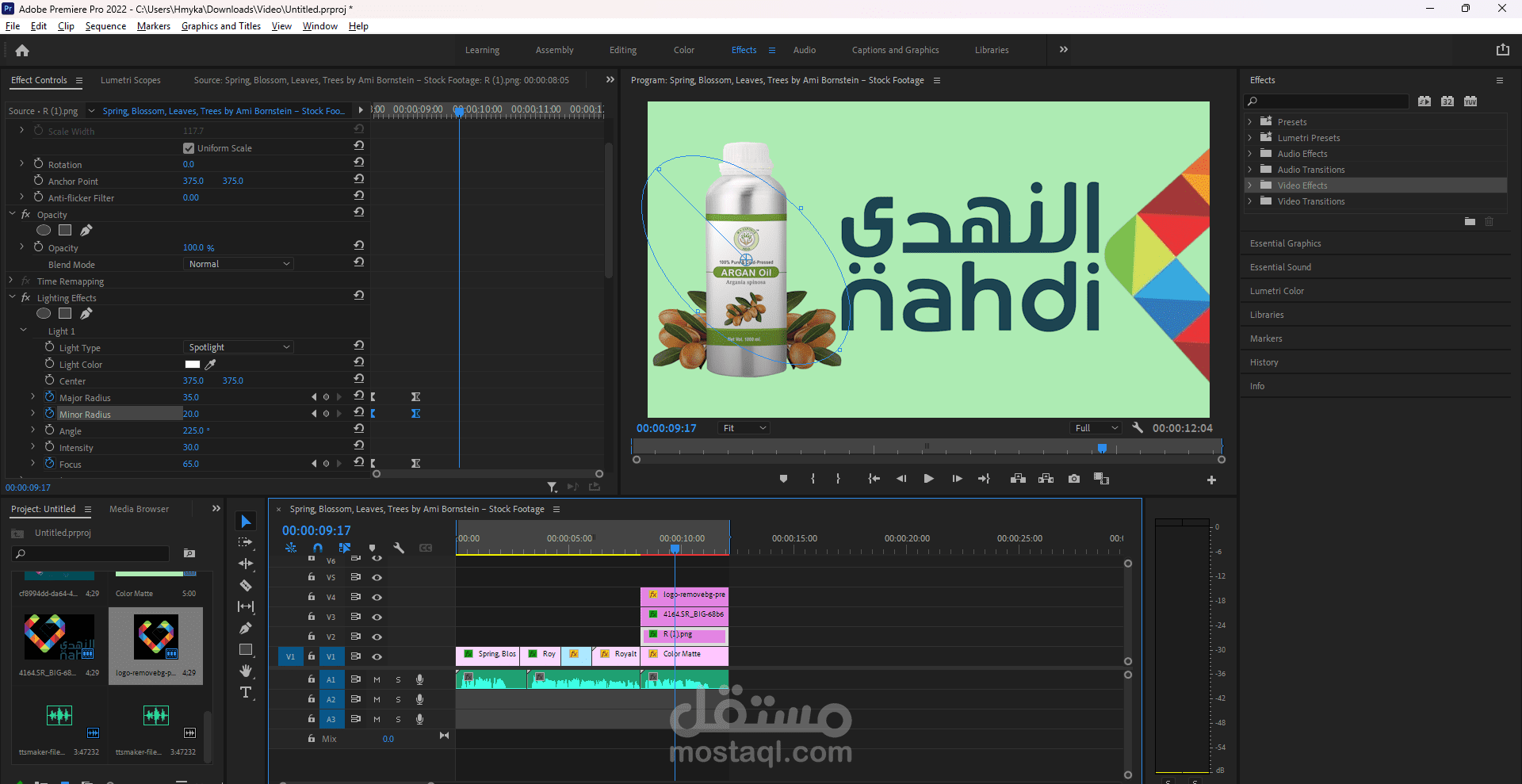The image size is (1522, 784).
Task: Open Full playback resolution dropdown
Action: 1096,428
